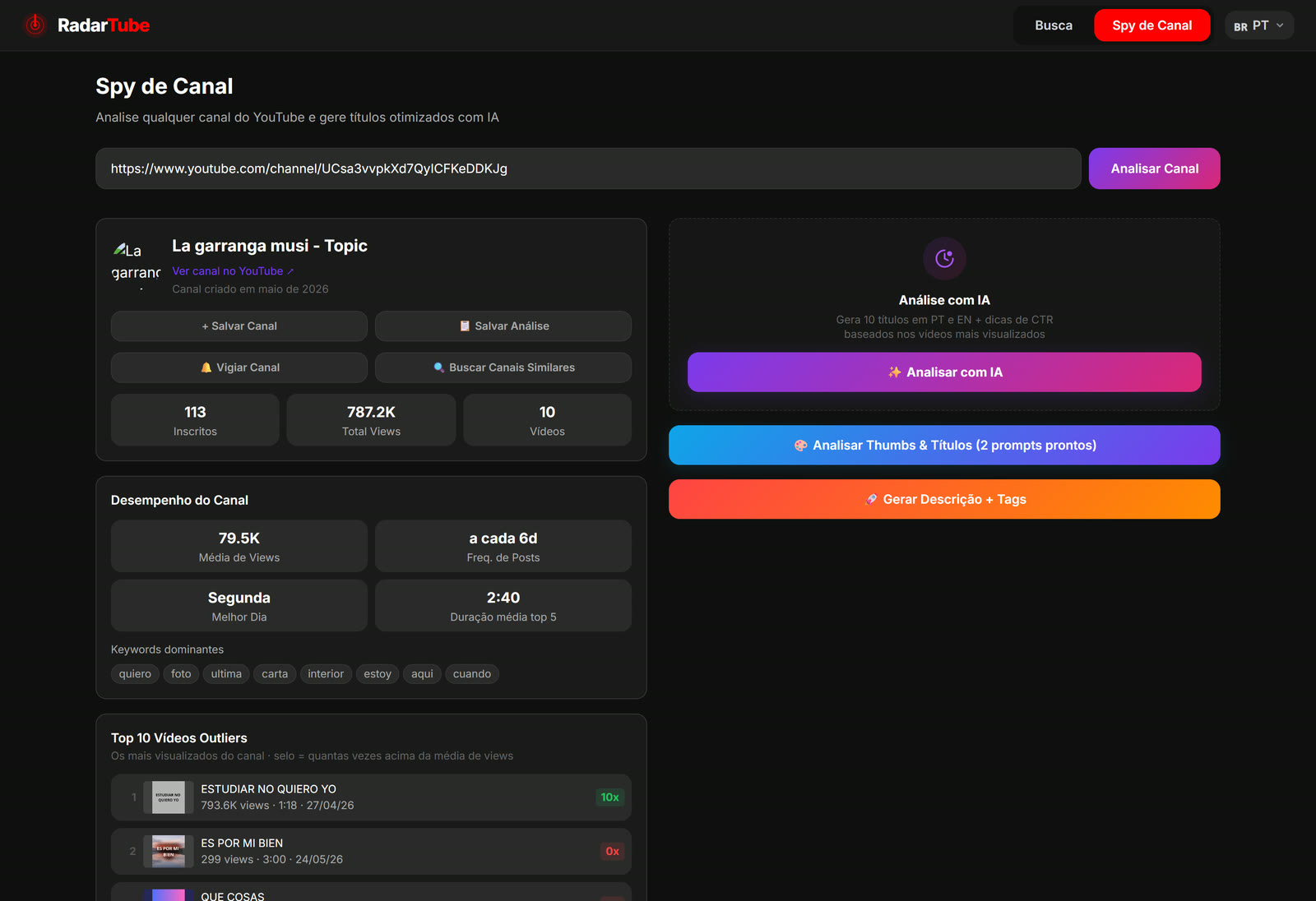
Task: Click the red 0x outlier badge
Action: tap(612, 852)
